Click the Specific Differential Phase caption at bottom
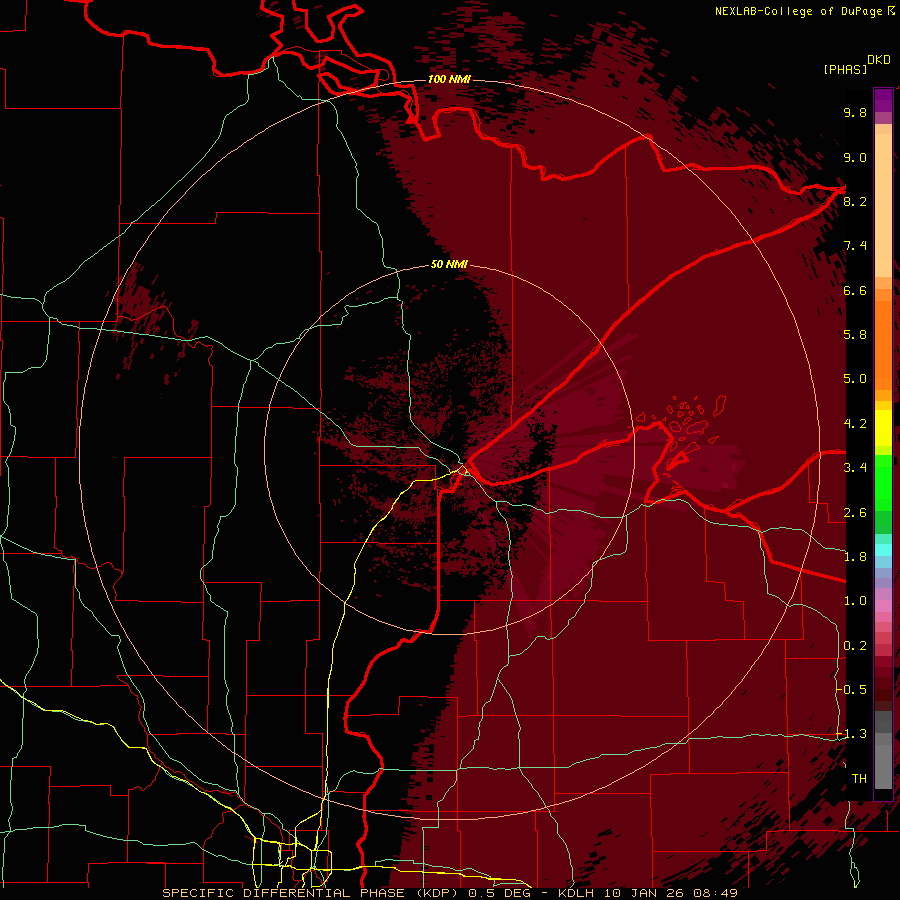The image size is (900, 900). click(x=449, y=893)
